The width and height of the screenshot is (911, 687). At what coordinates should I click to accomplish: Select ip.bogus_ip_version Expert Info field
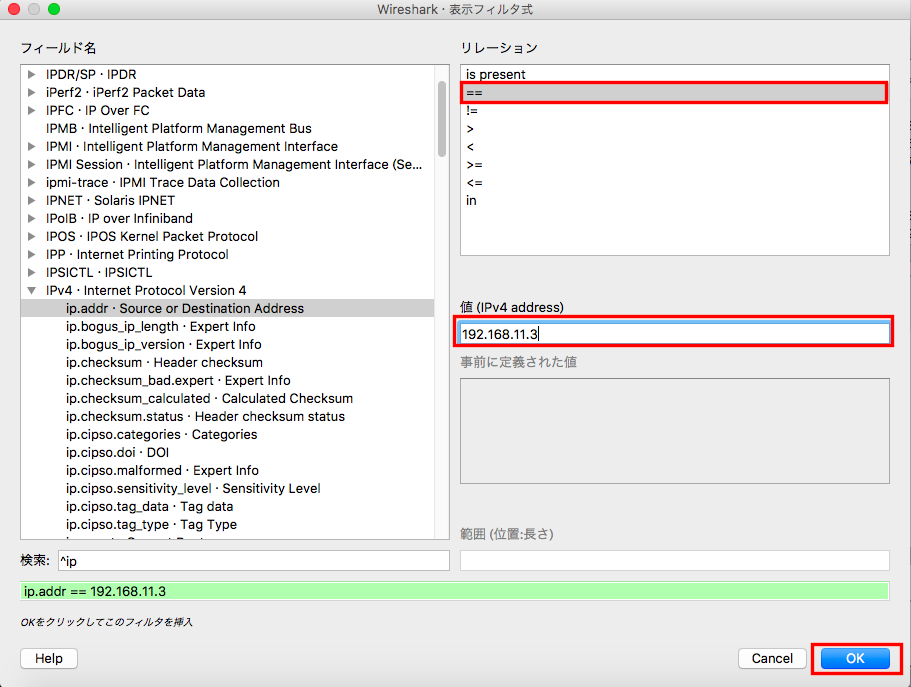[227, 345]
